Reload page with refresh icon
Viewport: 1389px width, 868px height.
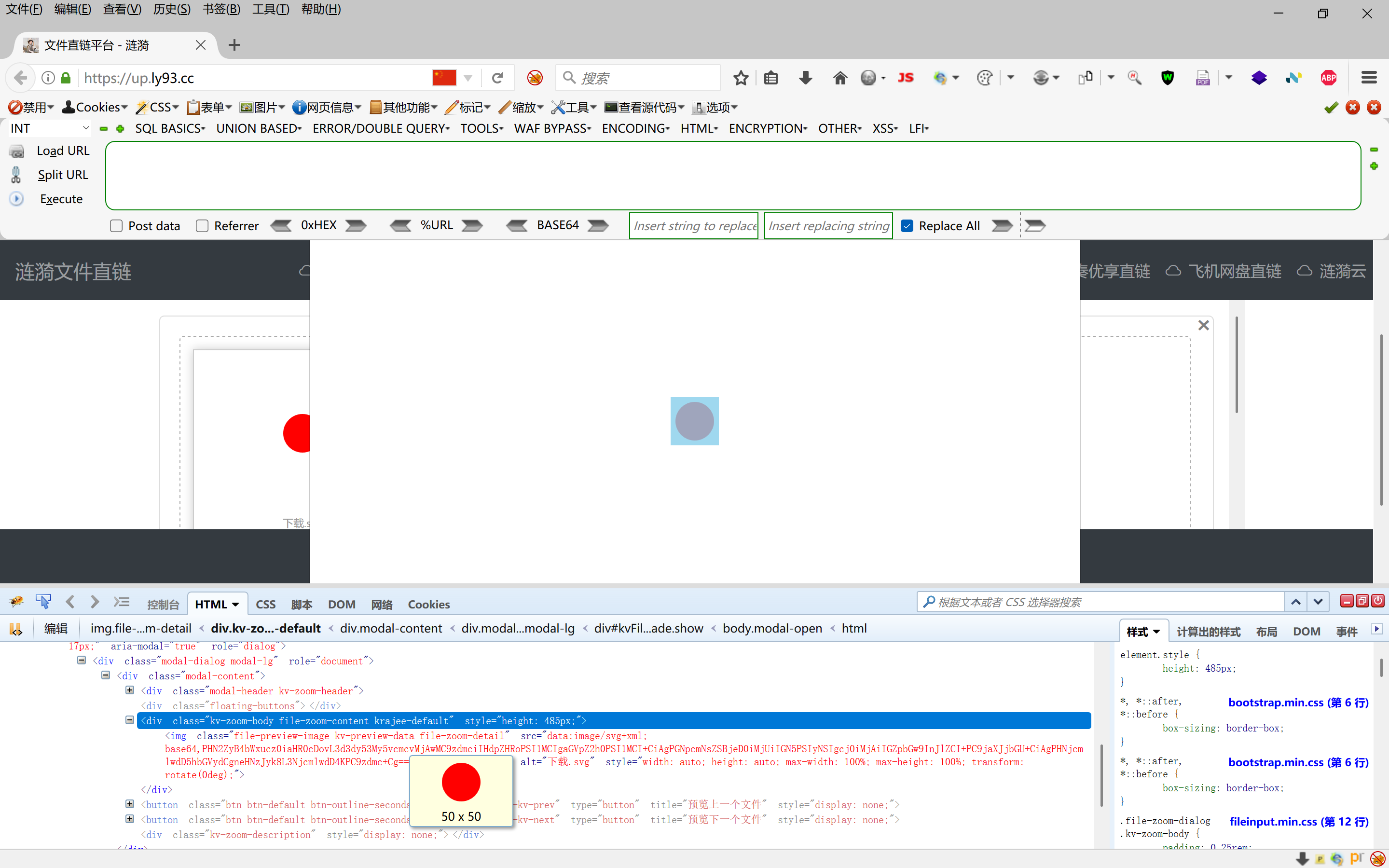tap(497, 78)
